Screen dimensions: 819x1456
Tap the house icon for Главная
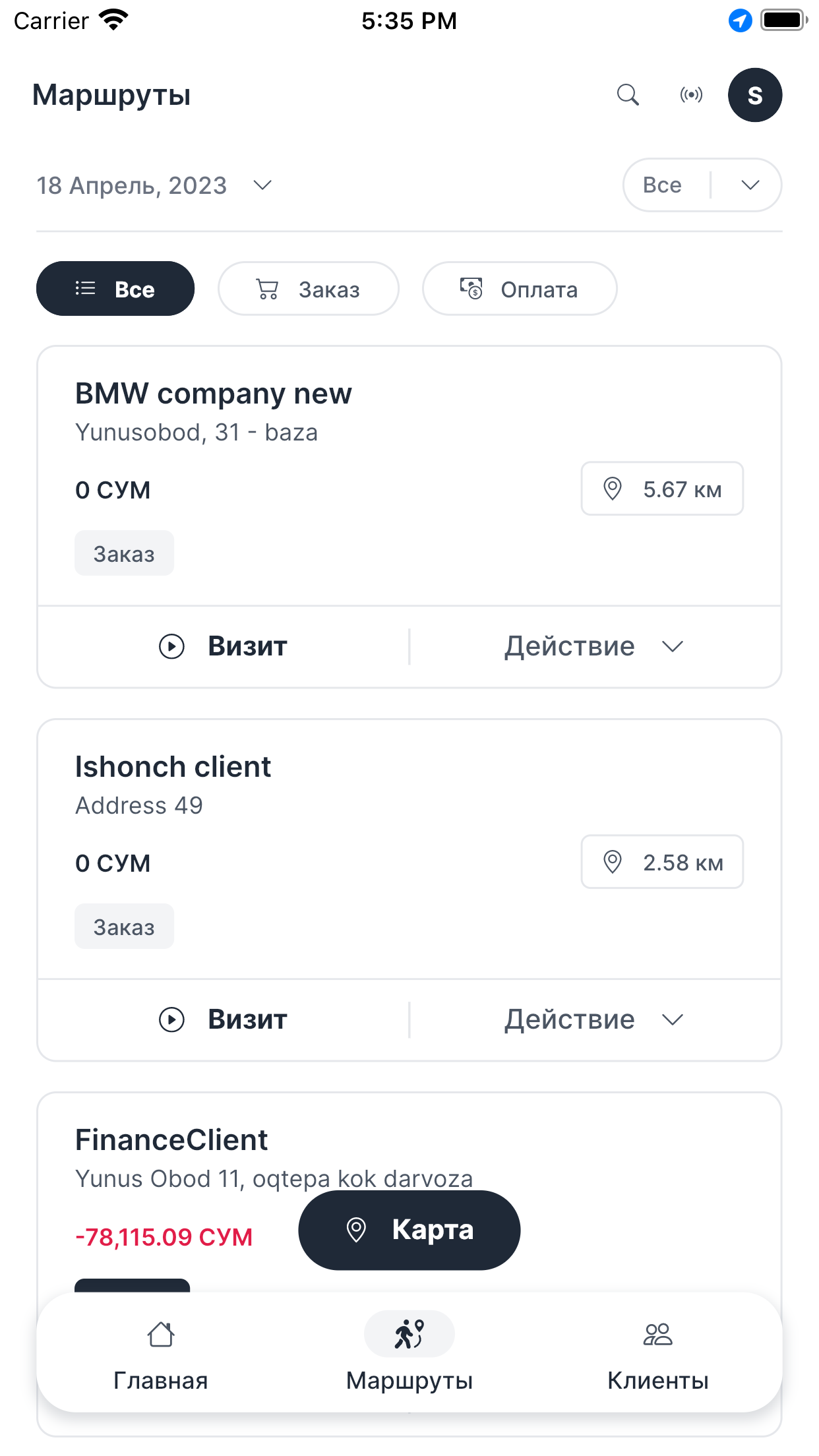(x=161, y=1334)
